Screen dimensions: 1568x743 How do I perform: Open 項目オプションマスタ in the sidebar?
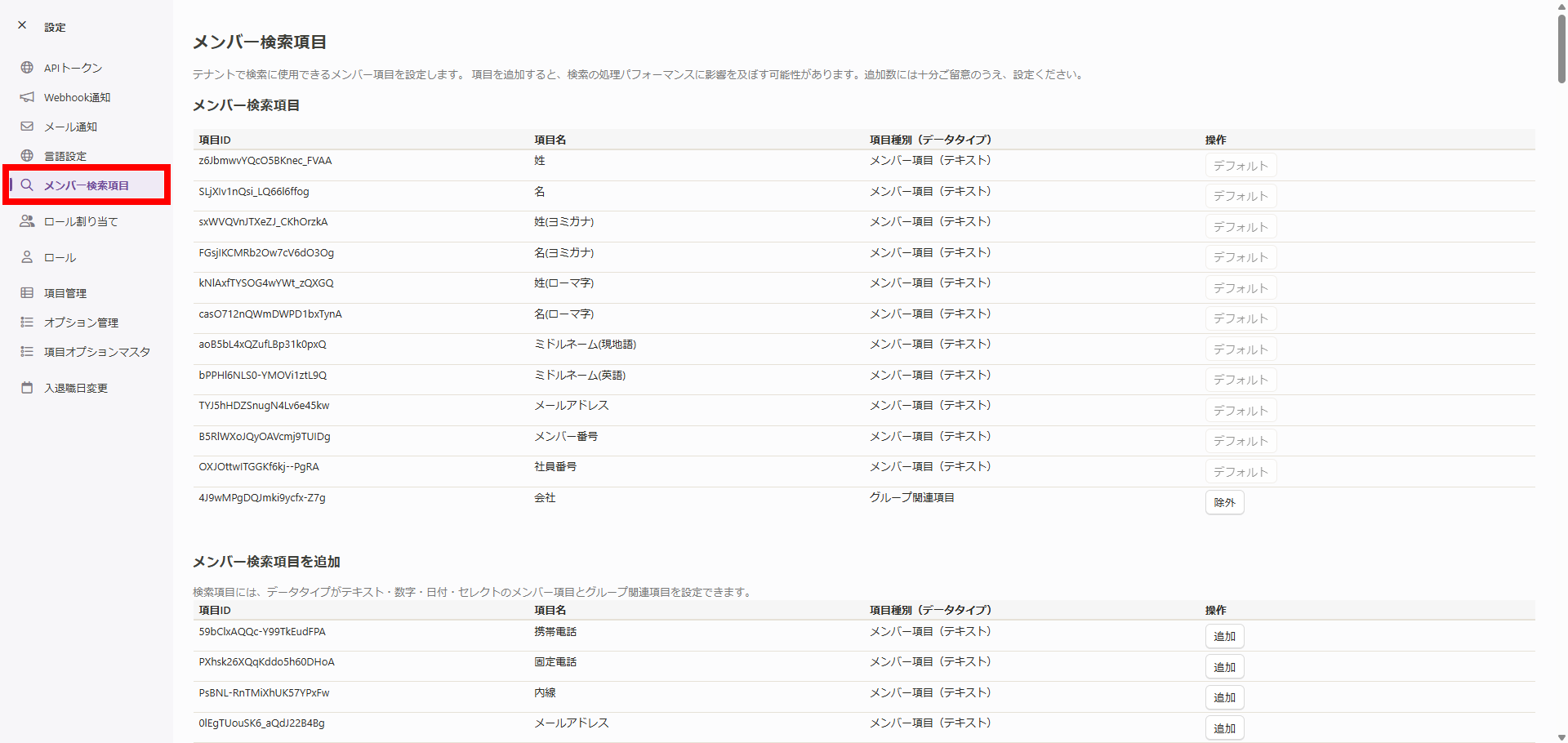[96, 352]
